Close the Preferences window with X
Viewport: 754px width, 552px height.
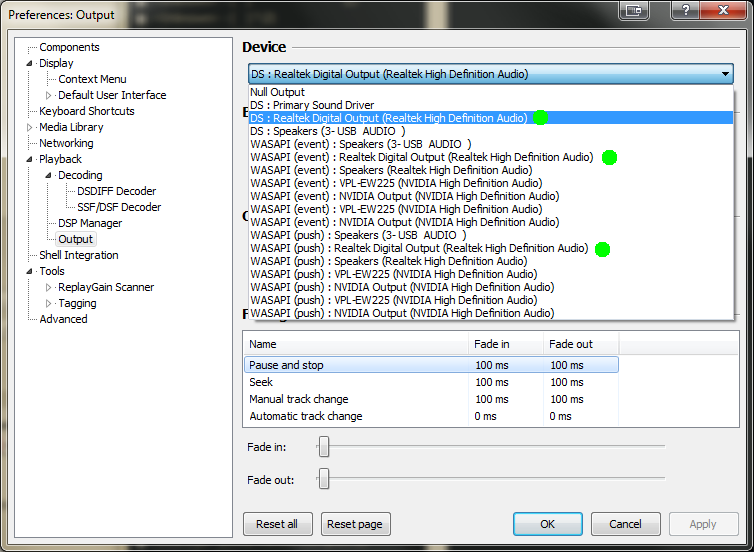(723, 10)
